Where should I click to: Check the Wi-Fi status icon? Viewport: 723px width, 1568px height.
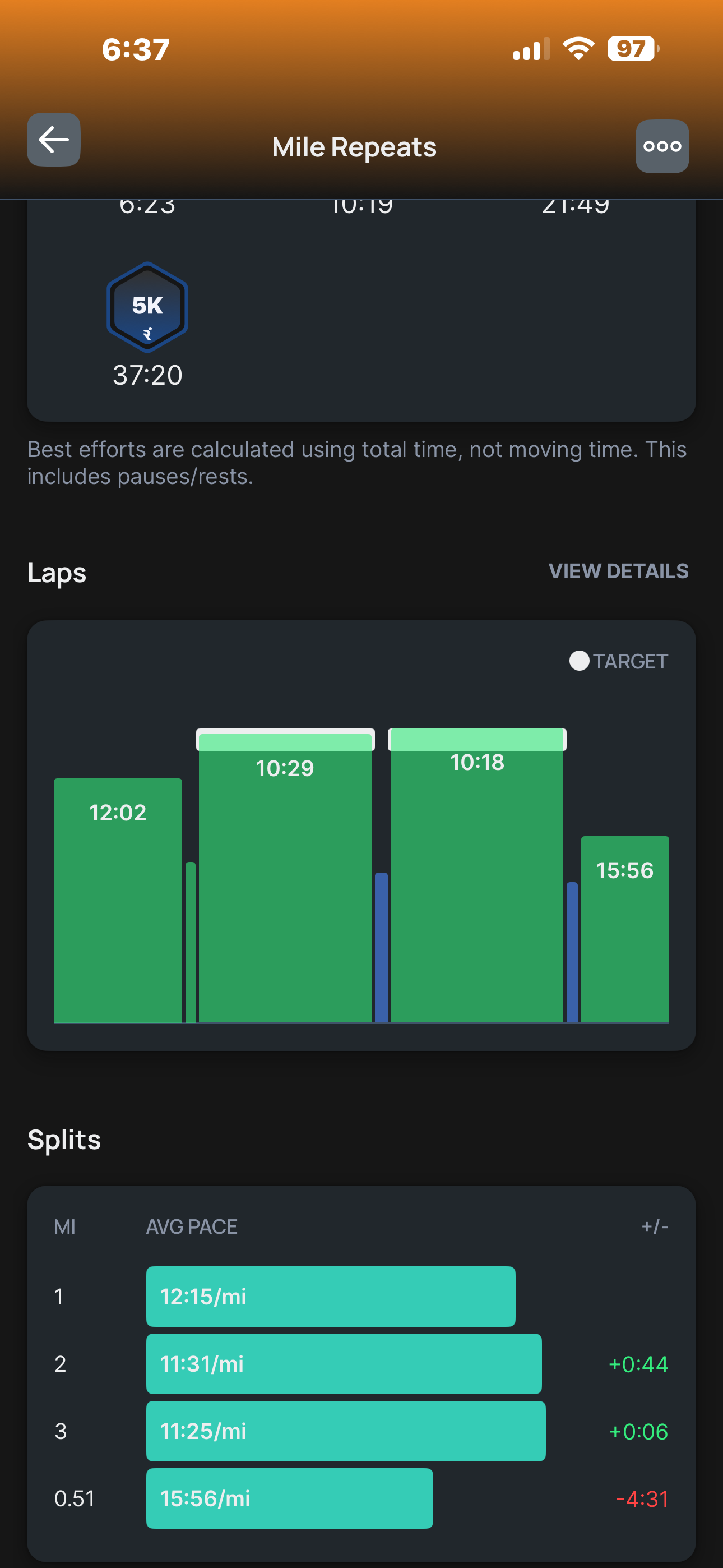(x=578, y=48)
